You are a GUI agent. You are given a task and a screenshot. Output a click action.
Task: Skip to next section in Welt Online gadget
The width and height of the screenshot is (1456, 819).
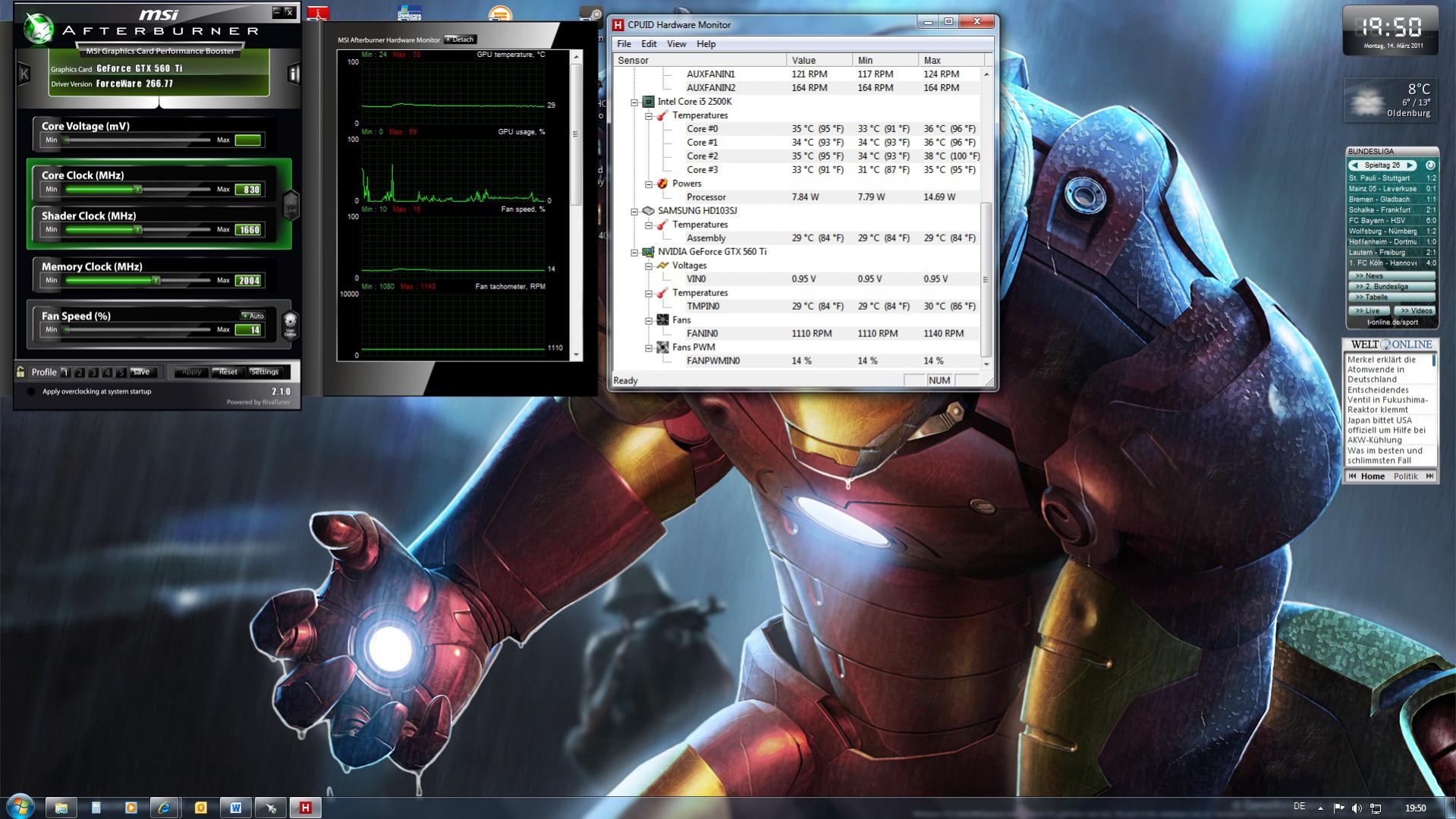1429,477
